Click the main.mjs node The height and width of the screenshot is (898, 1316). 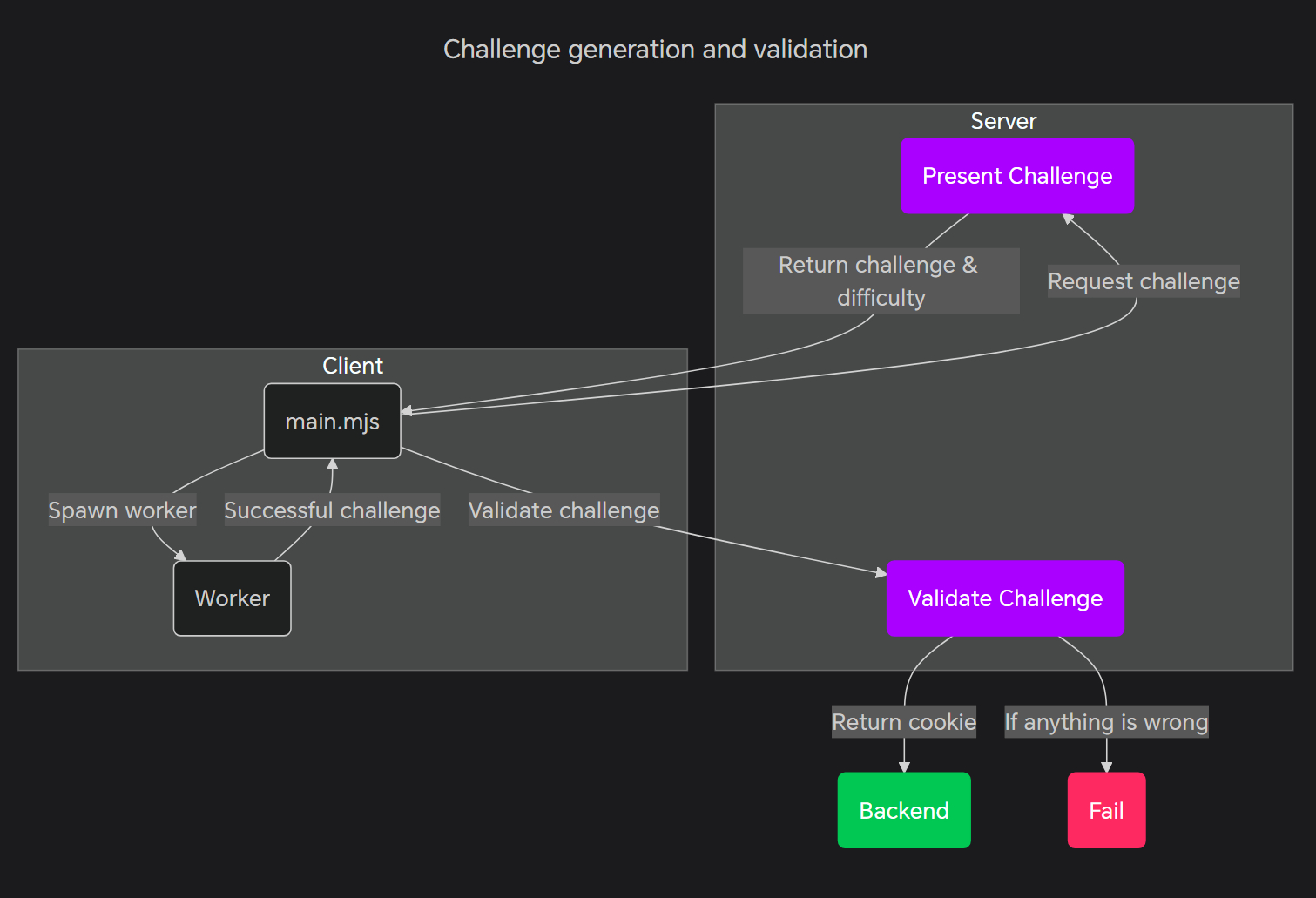332,422
